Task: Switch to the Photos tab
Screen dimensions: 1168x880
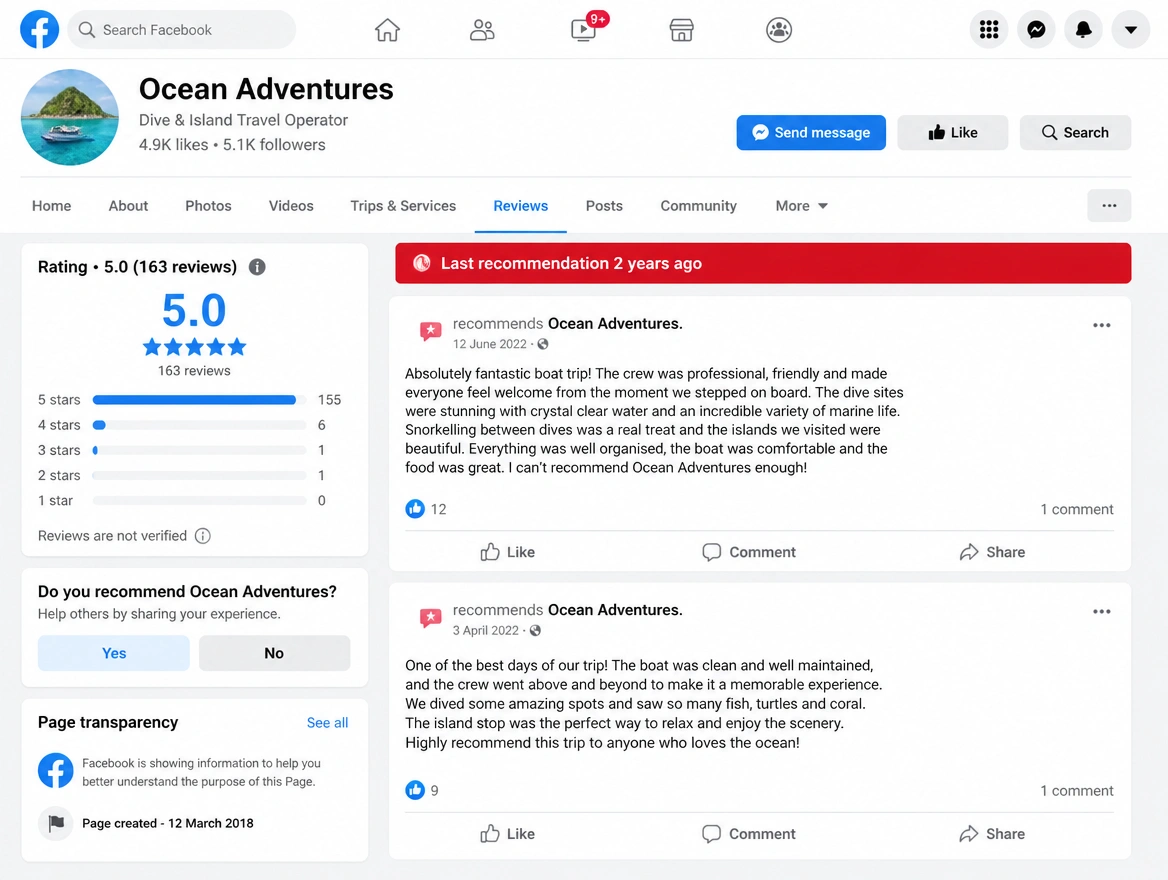Action: [209, 206]
